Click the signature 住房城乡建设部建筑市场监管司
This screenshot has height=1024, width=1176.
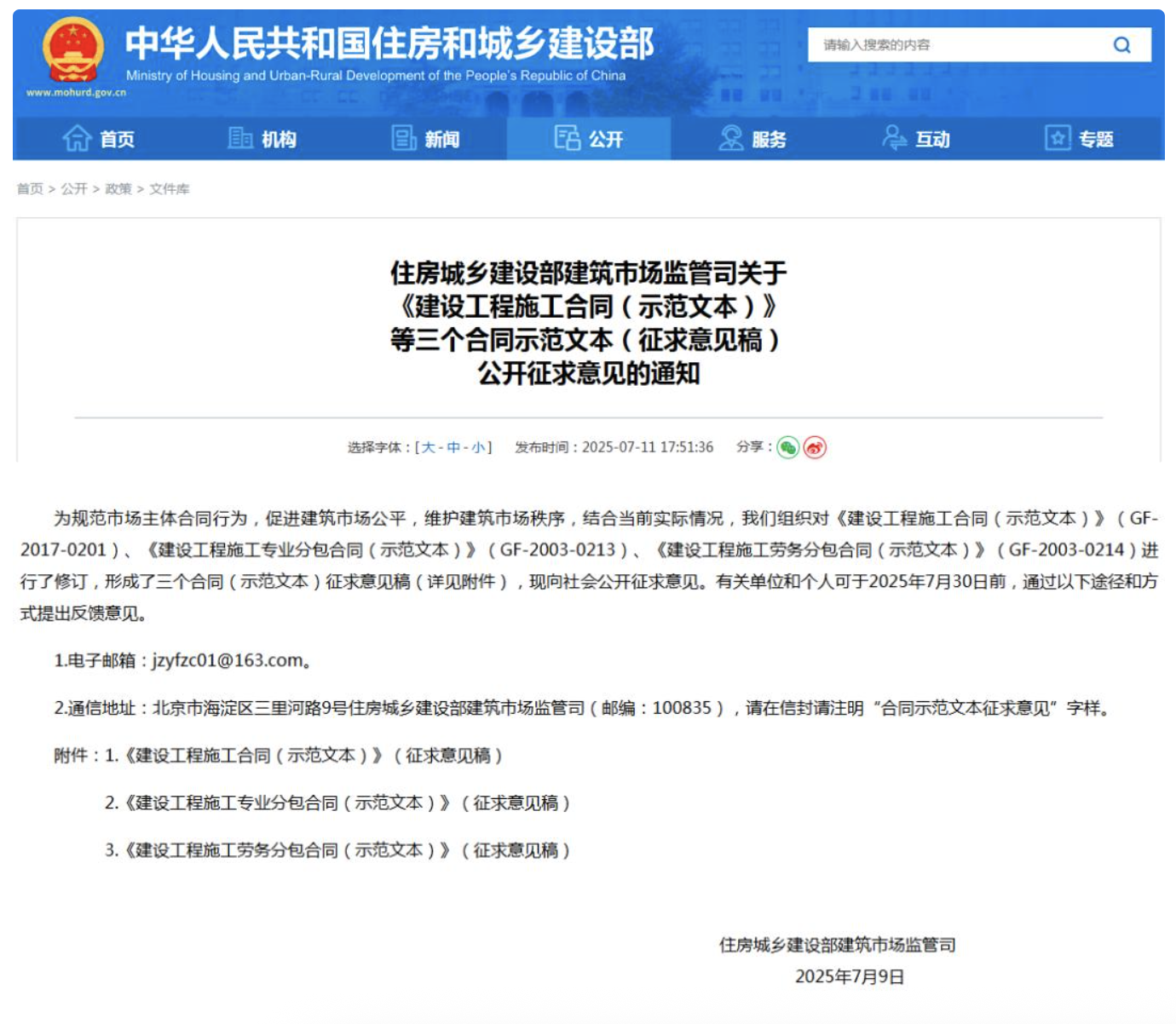point(838,945)
